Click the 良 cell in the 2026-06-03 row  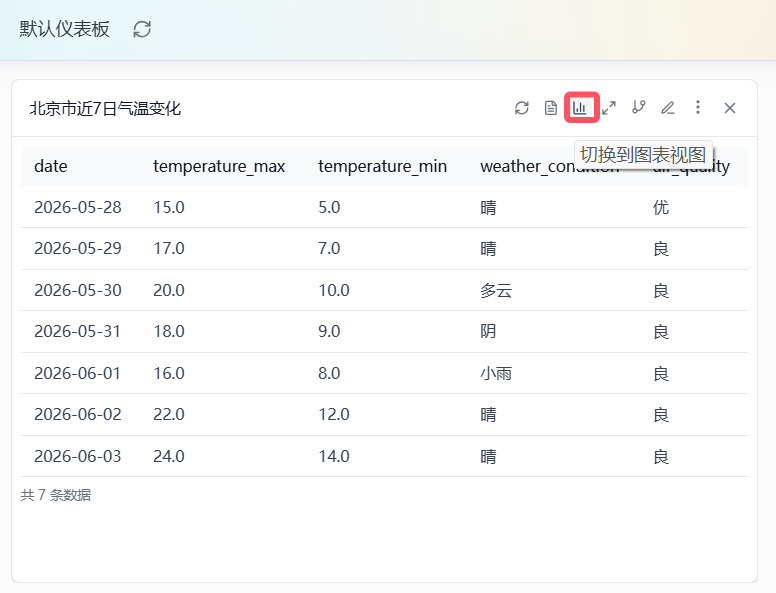pyautogui.click(x=661, y=456)
